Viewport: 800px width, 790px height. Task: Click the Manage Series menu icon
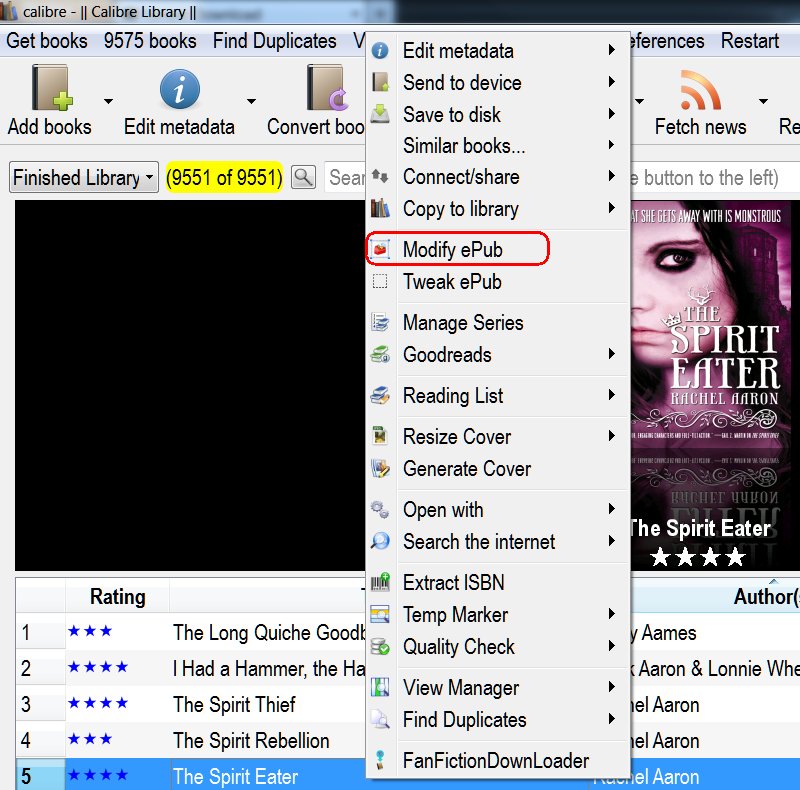pos(380,323)
